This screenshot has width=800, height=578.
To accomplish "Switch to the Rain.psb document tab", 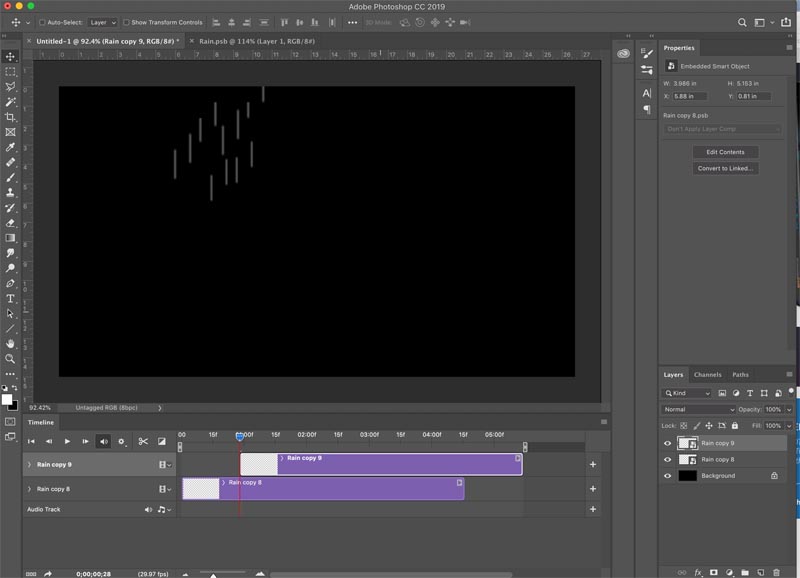I will point(257,41).
